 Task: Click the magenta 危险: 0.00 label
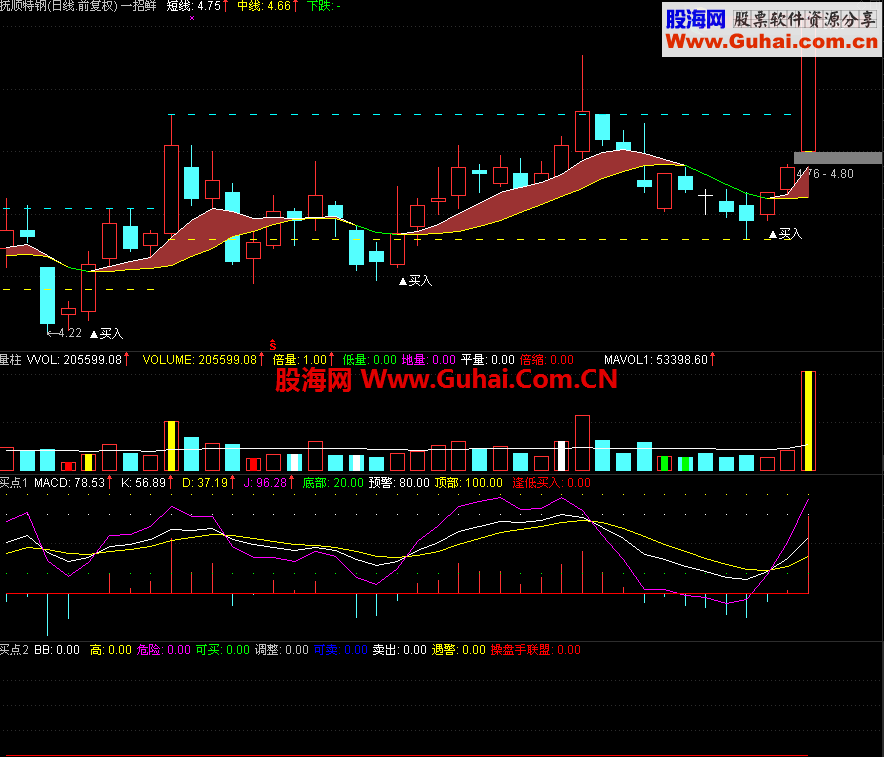pos(163,650)
